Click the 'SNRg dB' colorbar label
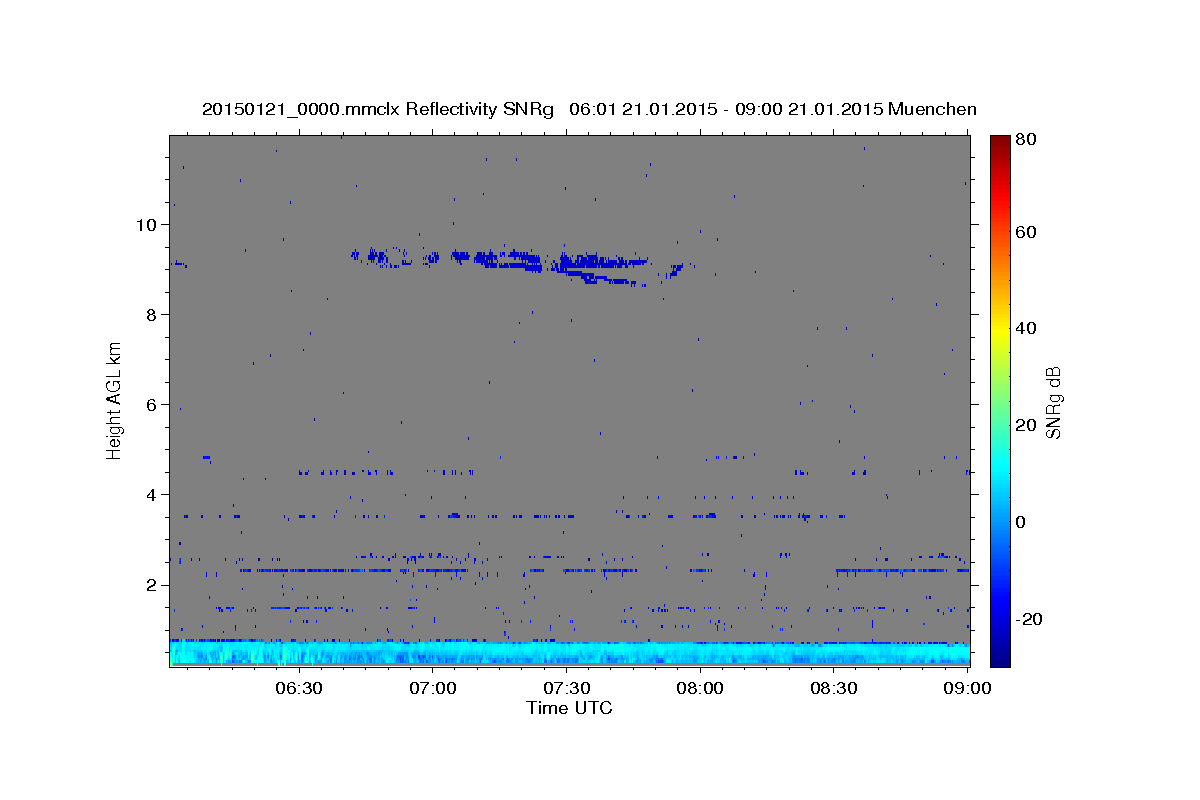The image size is (1200, 800). [x=1052, y=403]
